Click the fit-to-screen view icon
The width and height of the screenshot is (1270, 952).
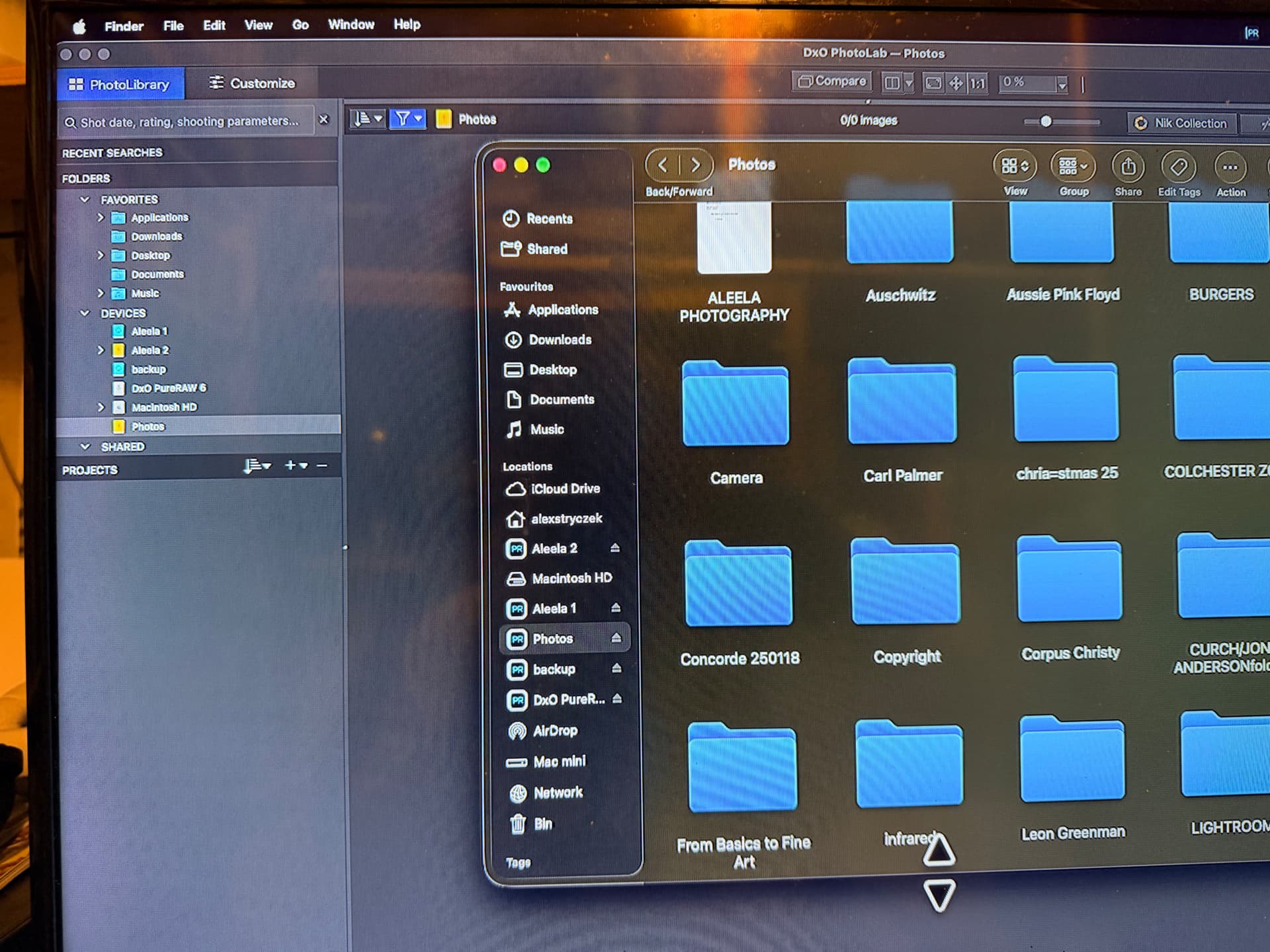[933, 83]
